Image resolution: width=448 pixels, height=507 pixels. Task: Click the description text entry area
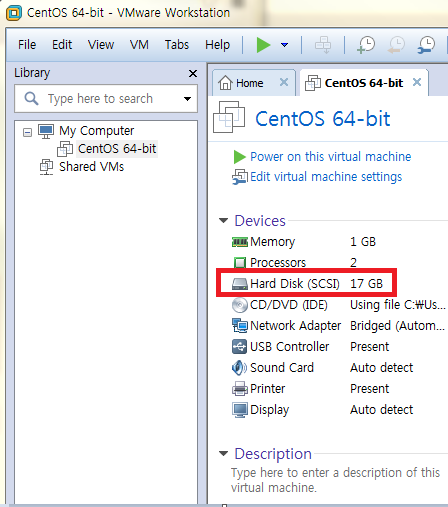point(335,480)
